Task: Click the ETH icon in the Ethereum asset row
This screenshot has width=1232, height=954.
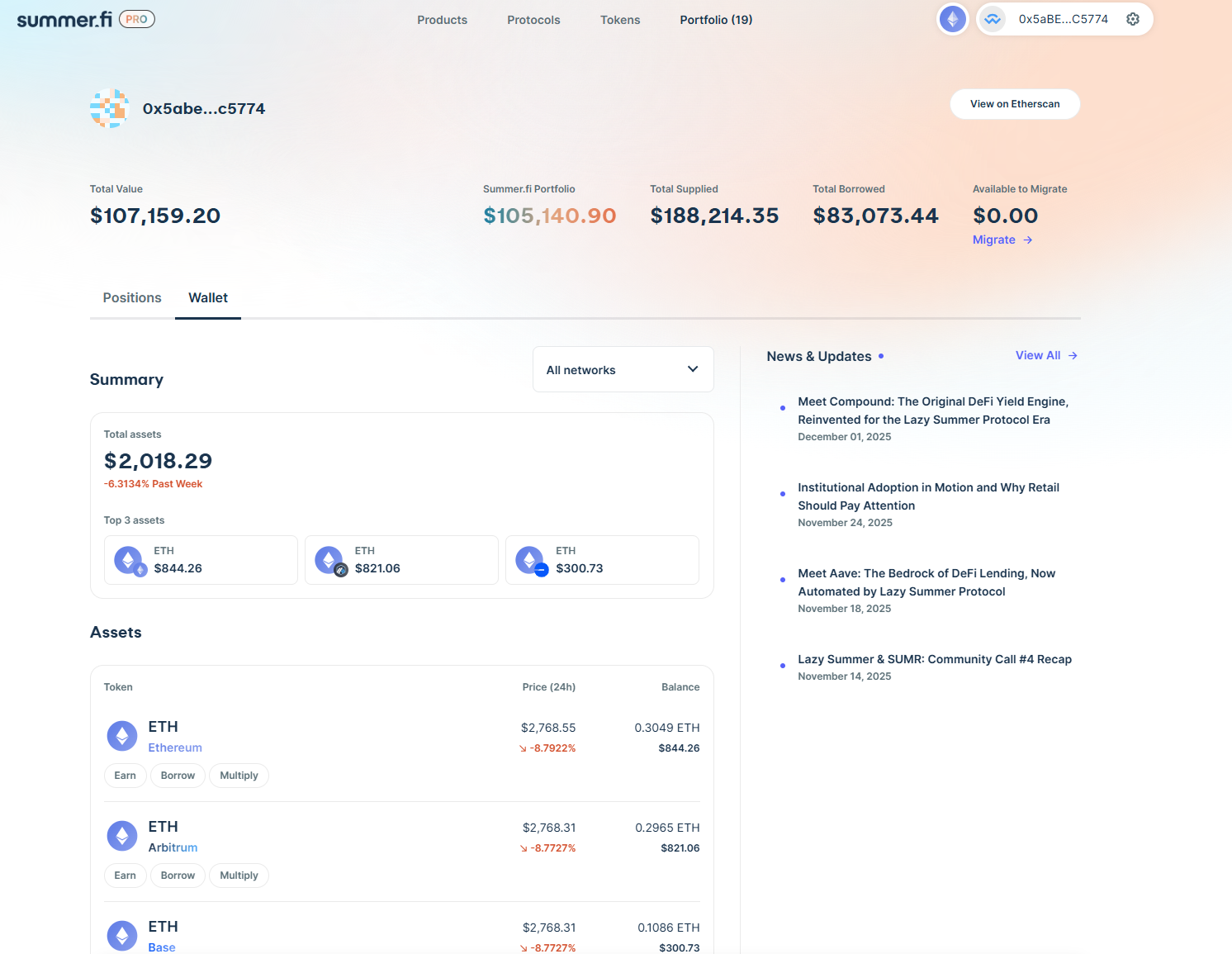Action: tap(122, 735)
